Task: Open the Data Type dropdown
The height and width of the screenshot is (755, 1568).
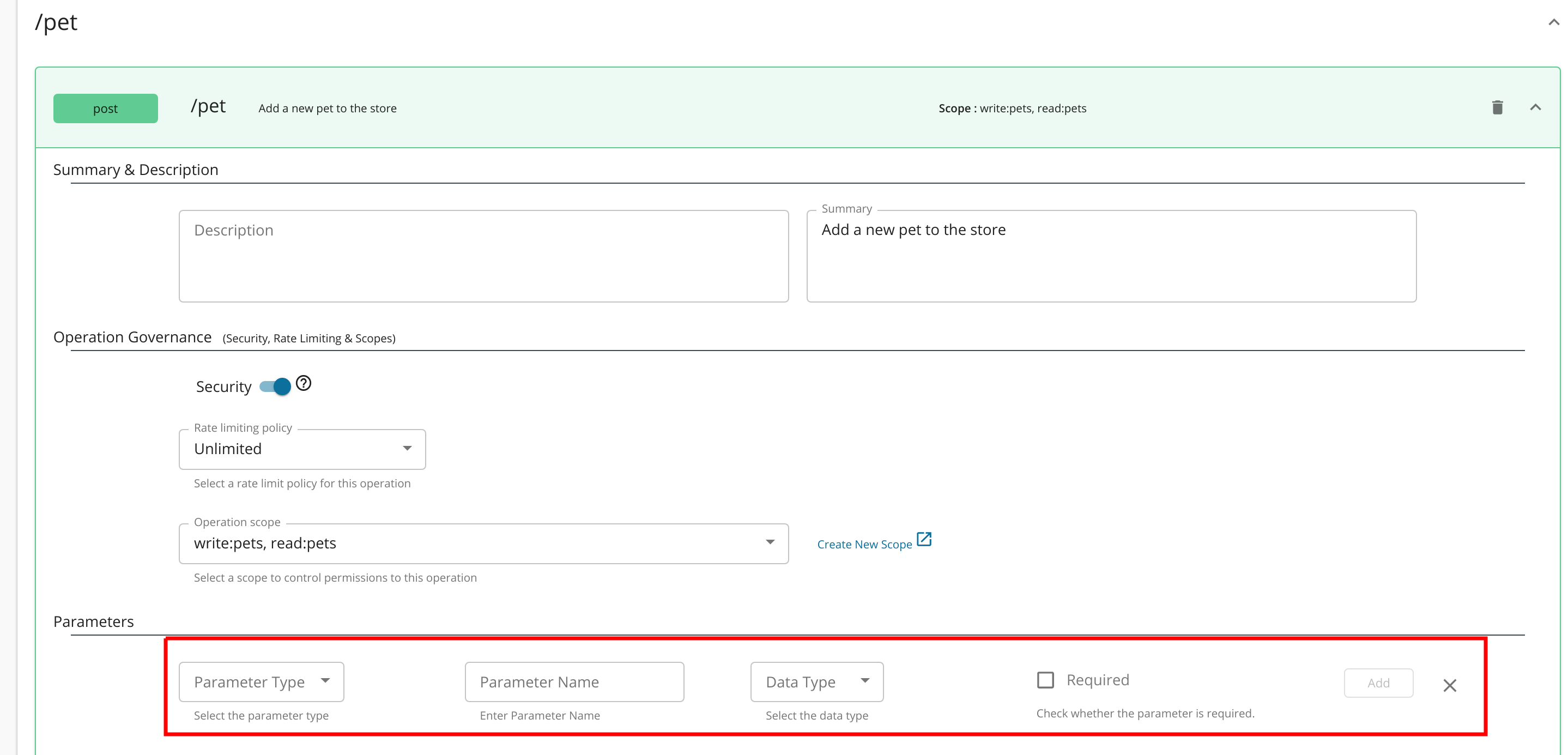Action: pyautogui.click(x=816, y=682)
